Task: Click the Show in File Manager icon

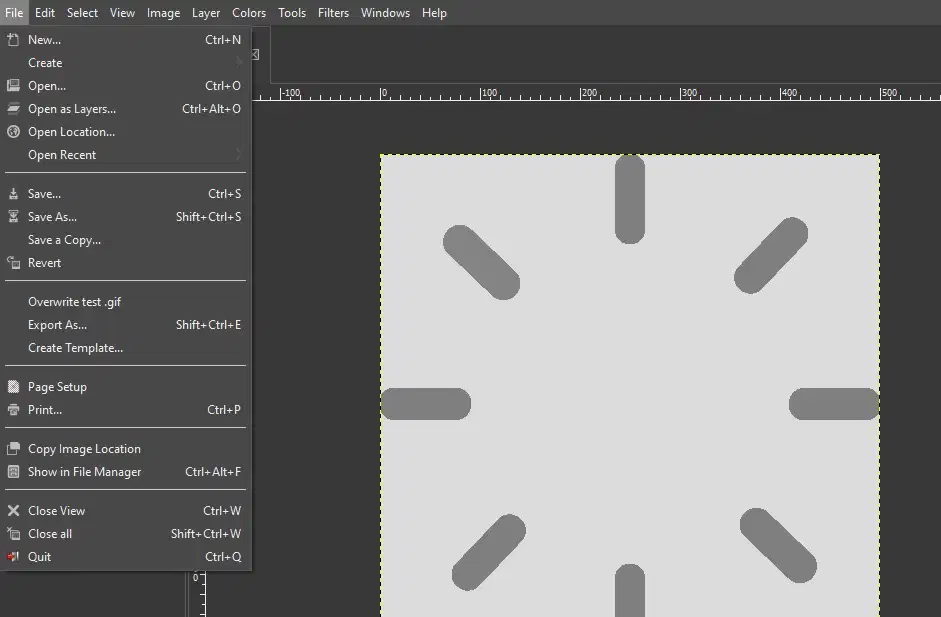Action: pyautogui.click(x=13, y=472)
